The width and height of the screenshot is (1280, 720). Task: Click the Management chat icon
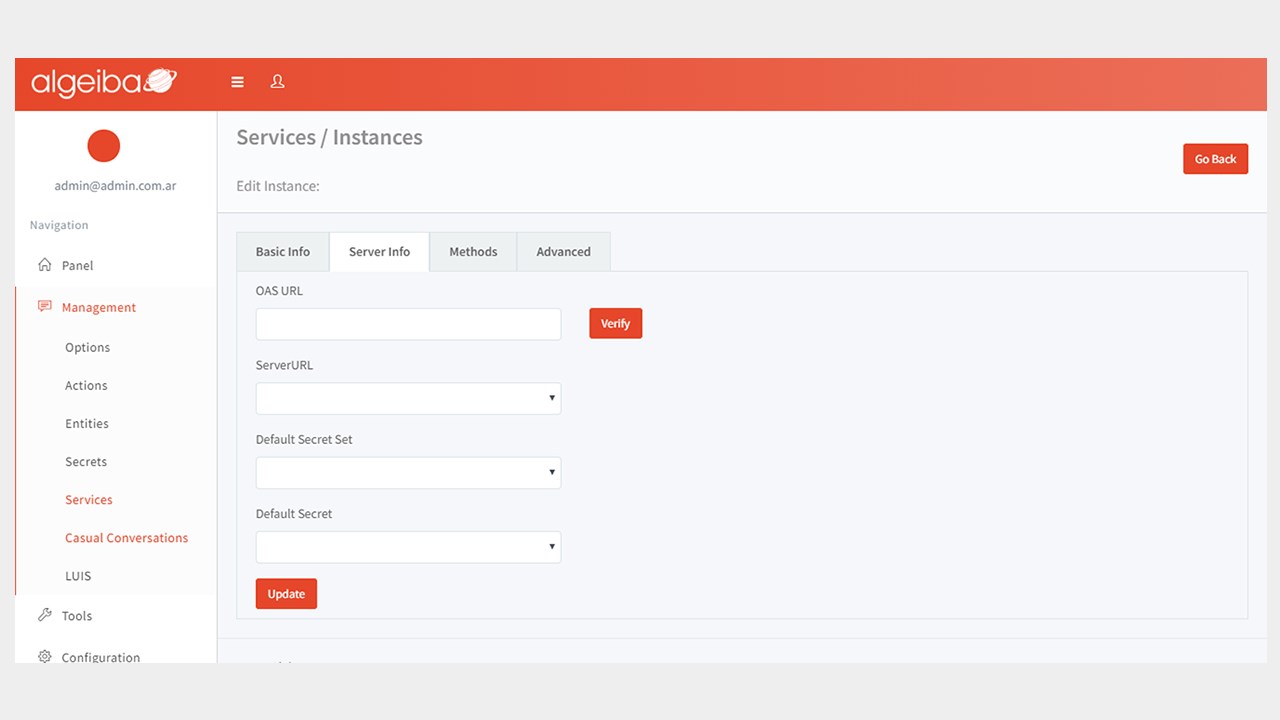click(44, 307)
